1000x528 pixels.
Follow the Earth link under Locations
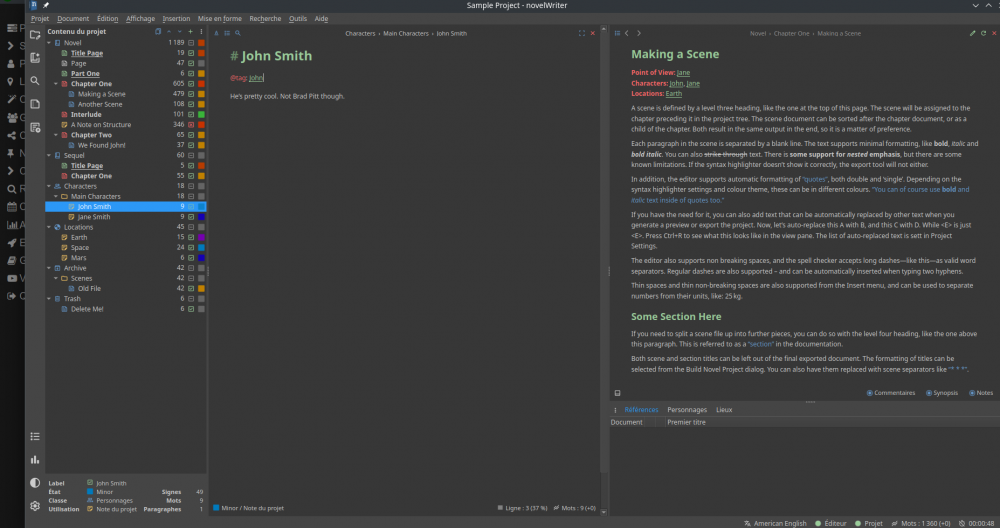(x=674, y=93)
